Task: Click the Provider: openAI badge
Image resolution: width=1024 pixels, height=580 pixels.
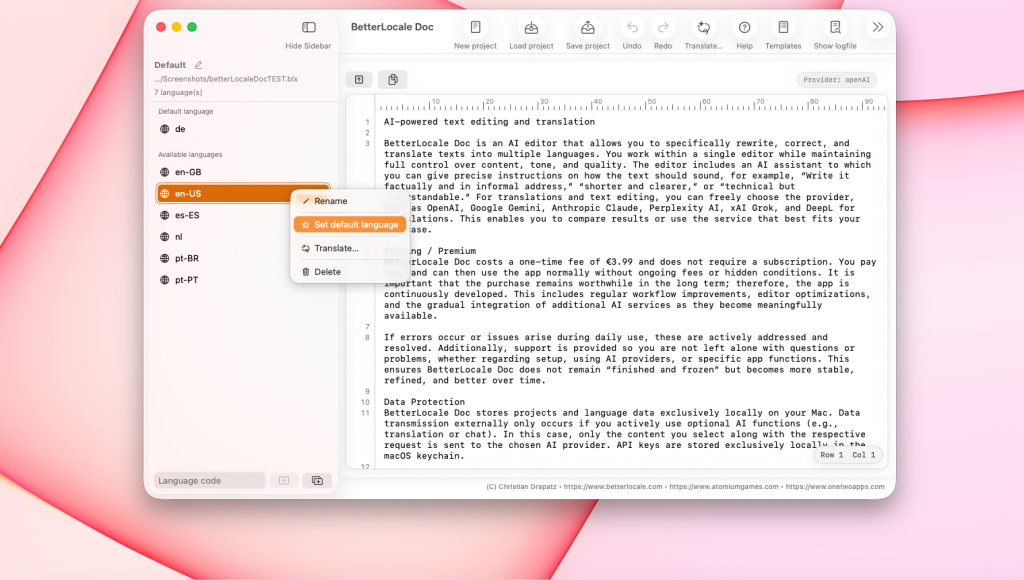Action: (x=836, y=80)
